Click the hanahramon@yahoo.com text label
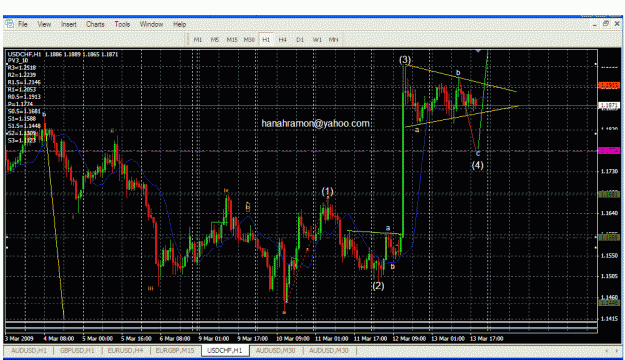 tap(315, 124)
